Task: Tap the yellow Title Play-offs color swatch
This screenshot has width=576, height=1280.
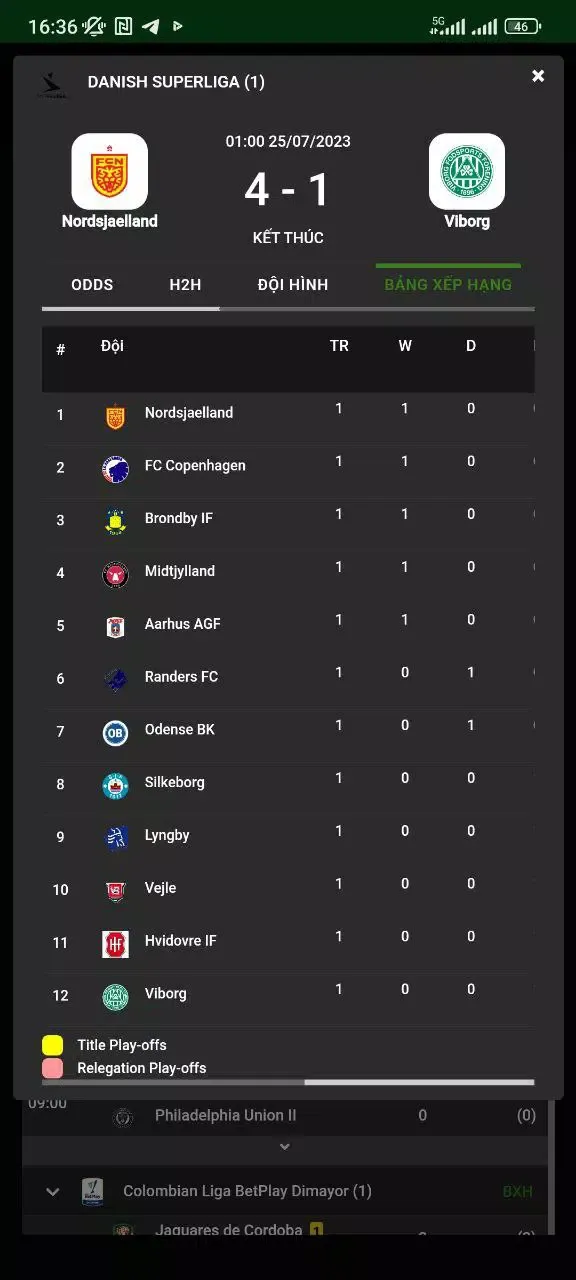Action: [x=53, y=1045]
